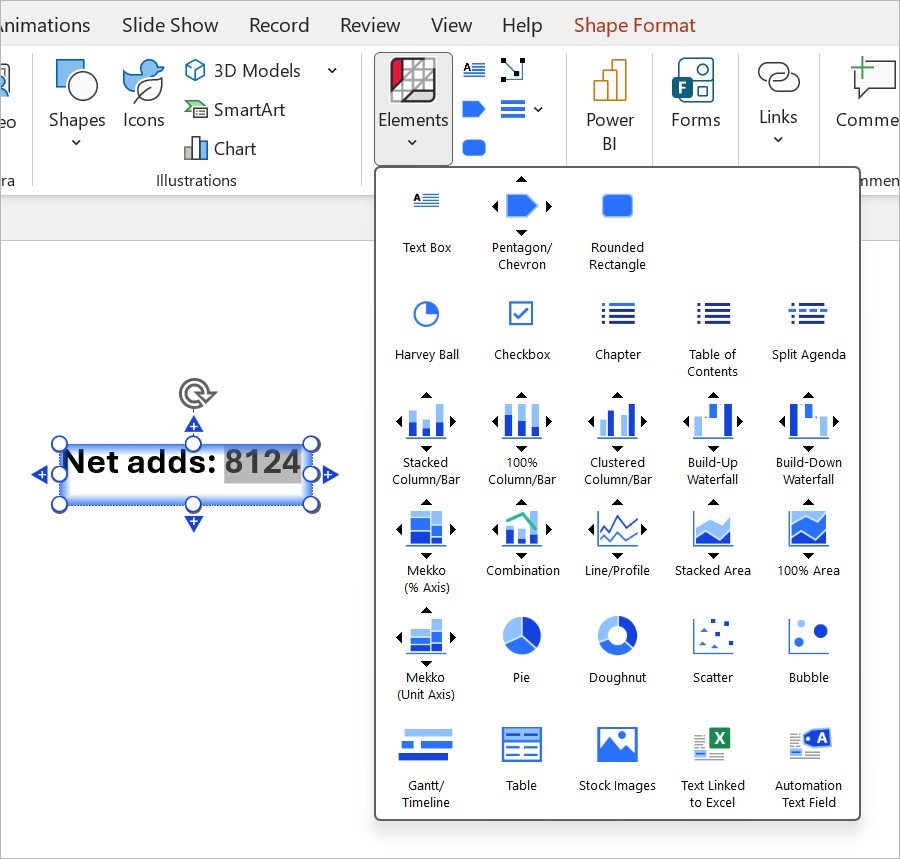Expand the Shapes dropdown
Screen dimensions: 900x859
(x=77, y=103)
